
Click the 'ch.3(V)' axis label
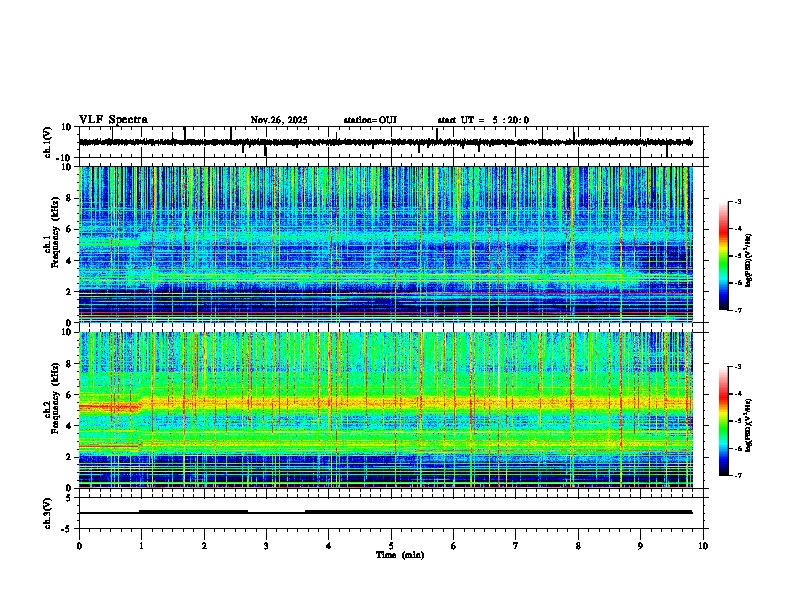click(48, 513)
